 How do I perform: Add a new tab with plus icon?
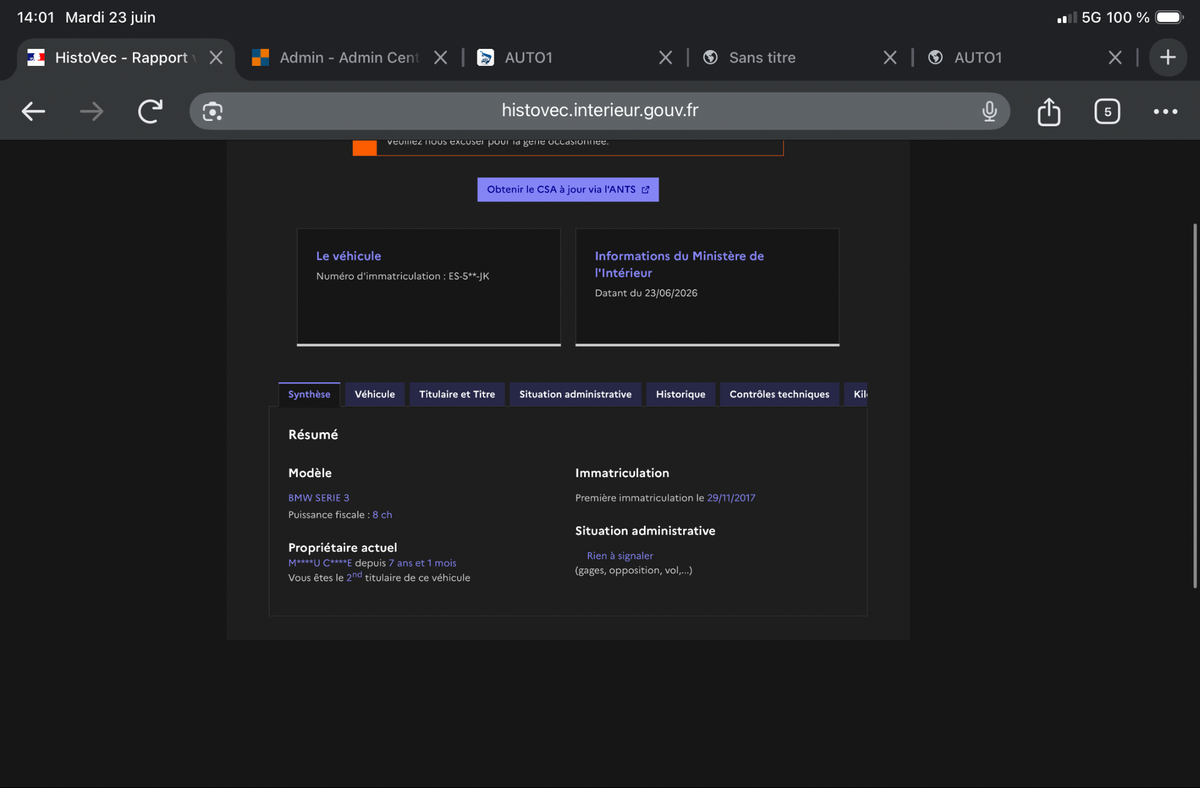click(x=1168, y=58)
